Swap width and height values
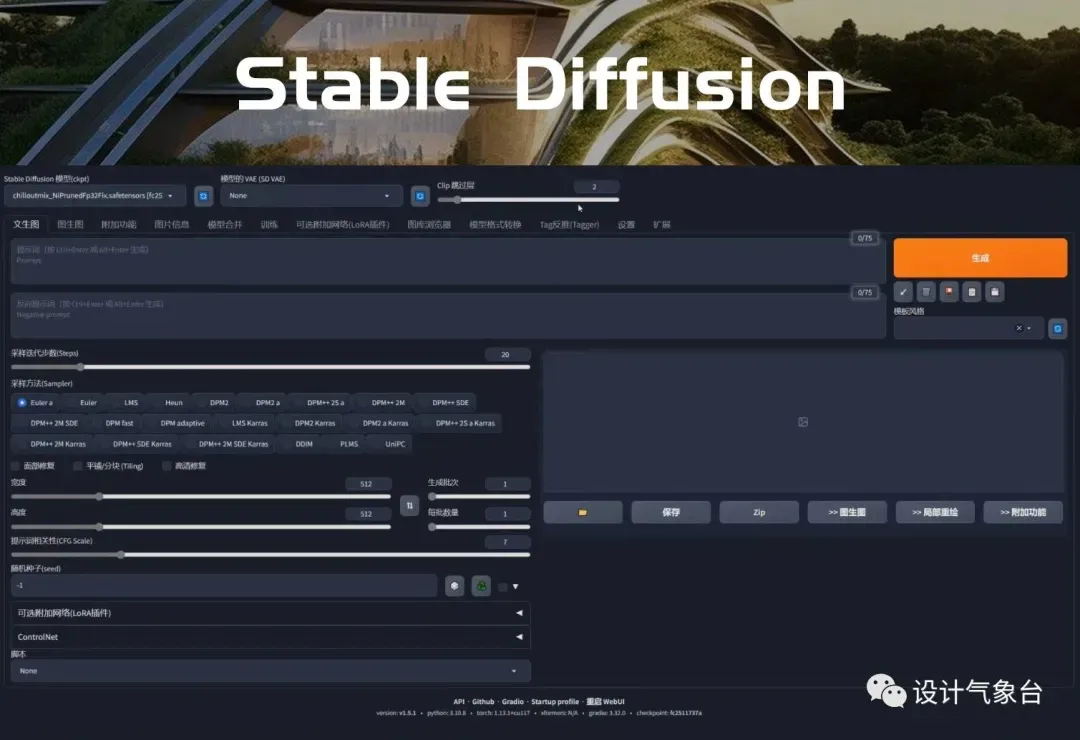The height and width of the screenshot is (740, 1080). coord(410,506)
